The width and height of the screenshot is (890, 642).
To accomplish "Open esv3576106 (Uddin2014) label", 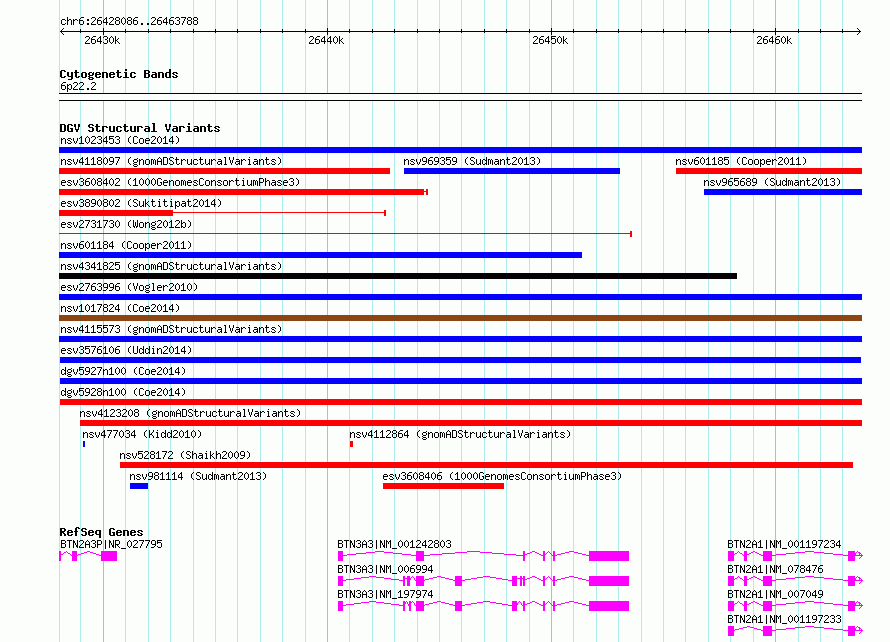I will pos(126,350).
